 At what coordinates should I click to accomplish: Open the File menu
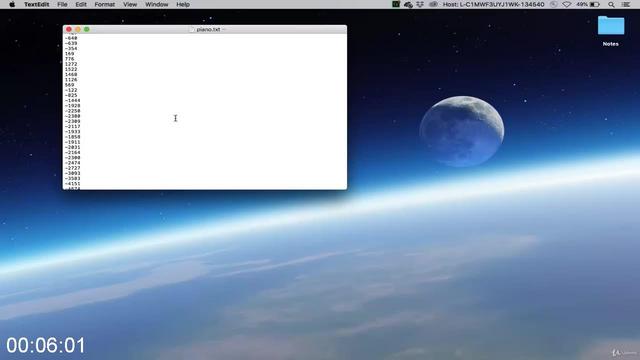point(62,4)
